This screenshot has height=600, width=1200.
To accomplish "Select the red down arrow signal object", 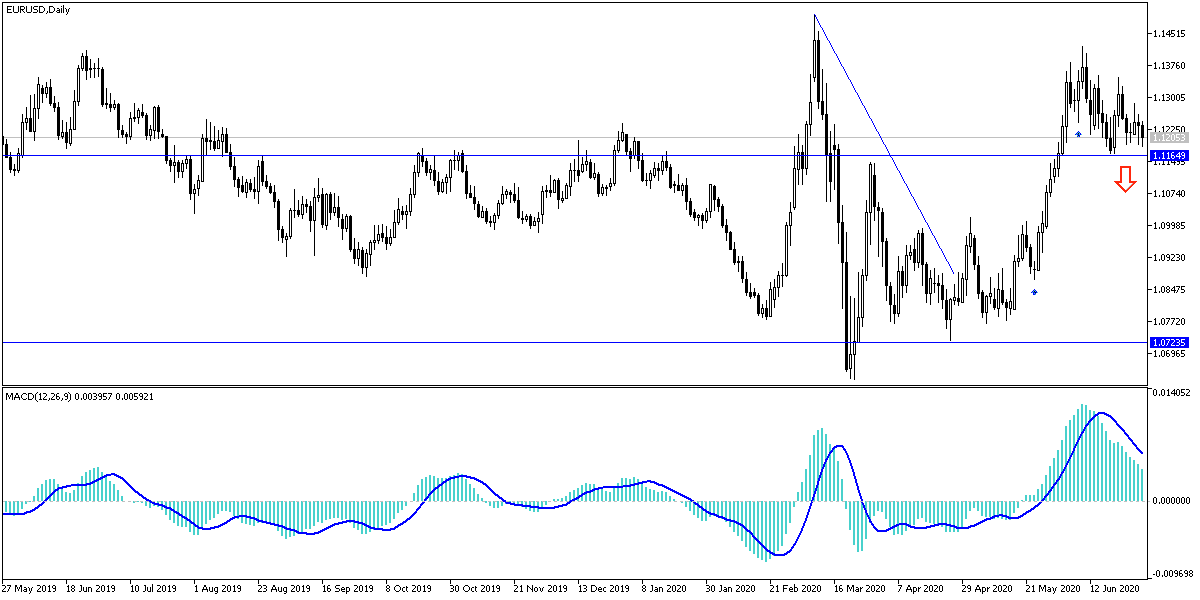I will pyautogui.click(x=1128, y=181).
